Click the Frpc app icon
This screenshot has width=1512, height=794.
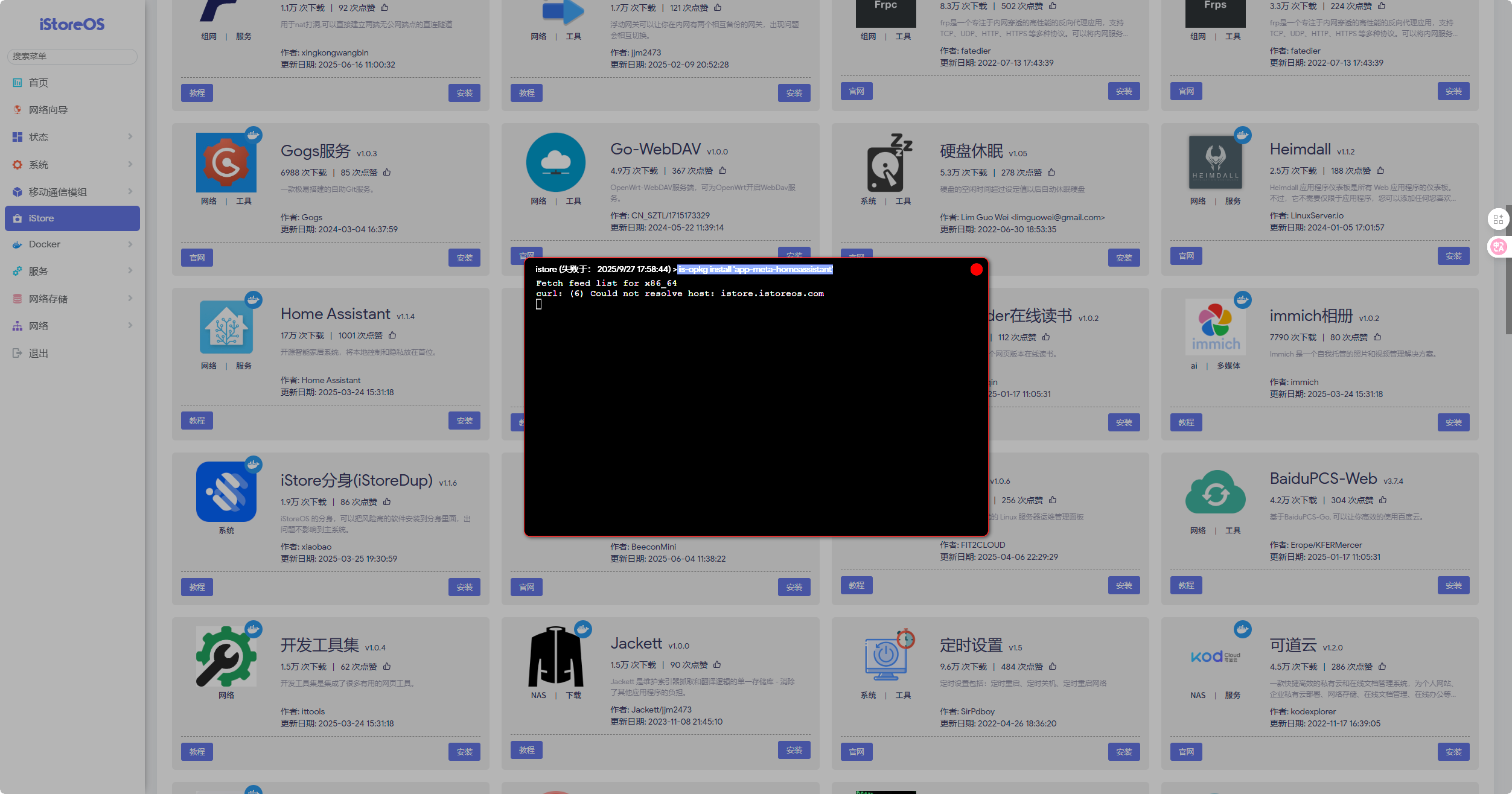coord(885,13)
